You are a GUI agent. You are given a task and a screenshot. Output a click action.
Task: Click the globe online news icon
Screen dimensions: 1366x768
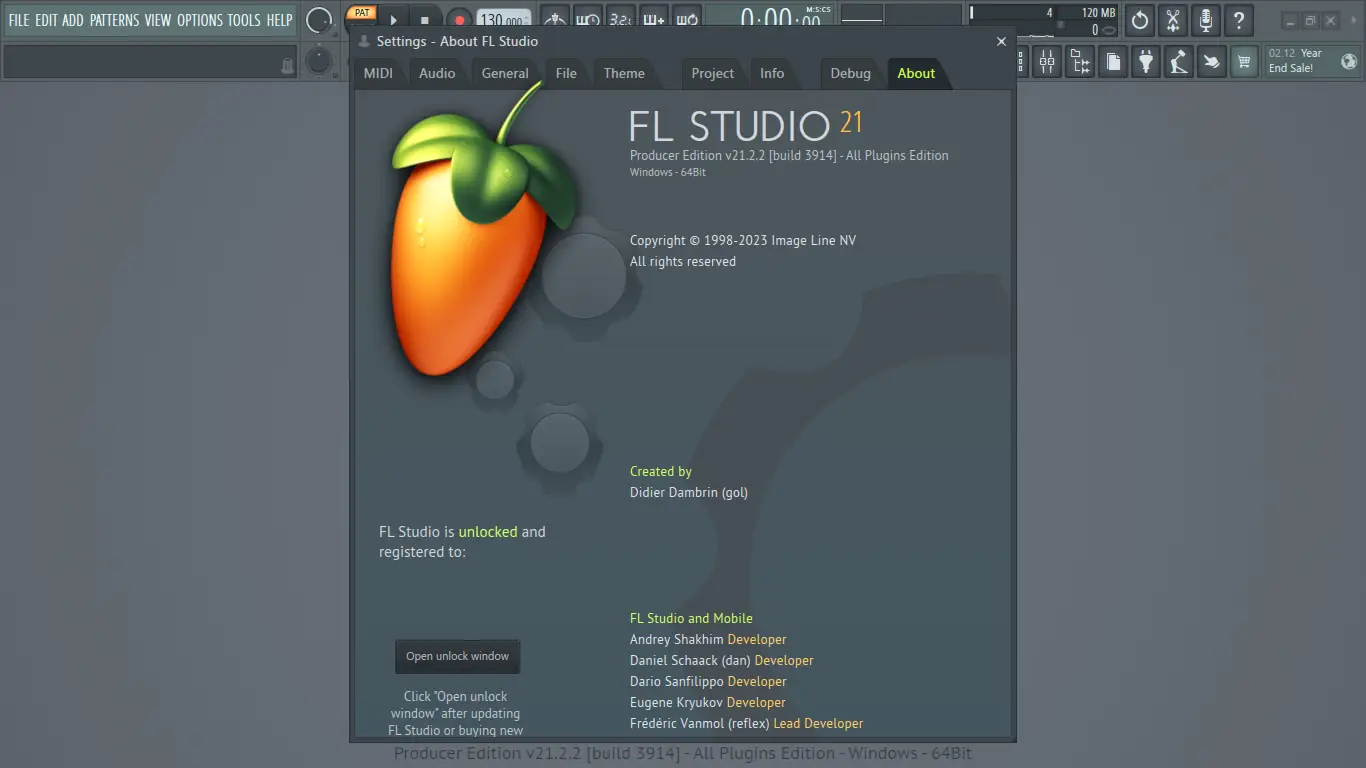(1349, 61)
